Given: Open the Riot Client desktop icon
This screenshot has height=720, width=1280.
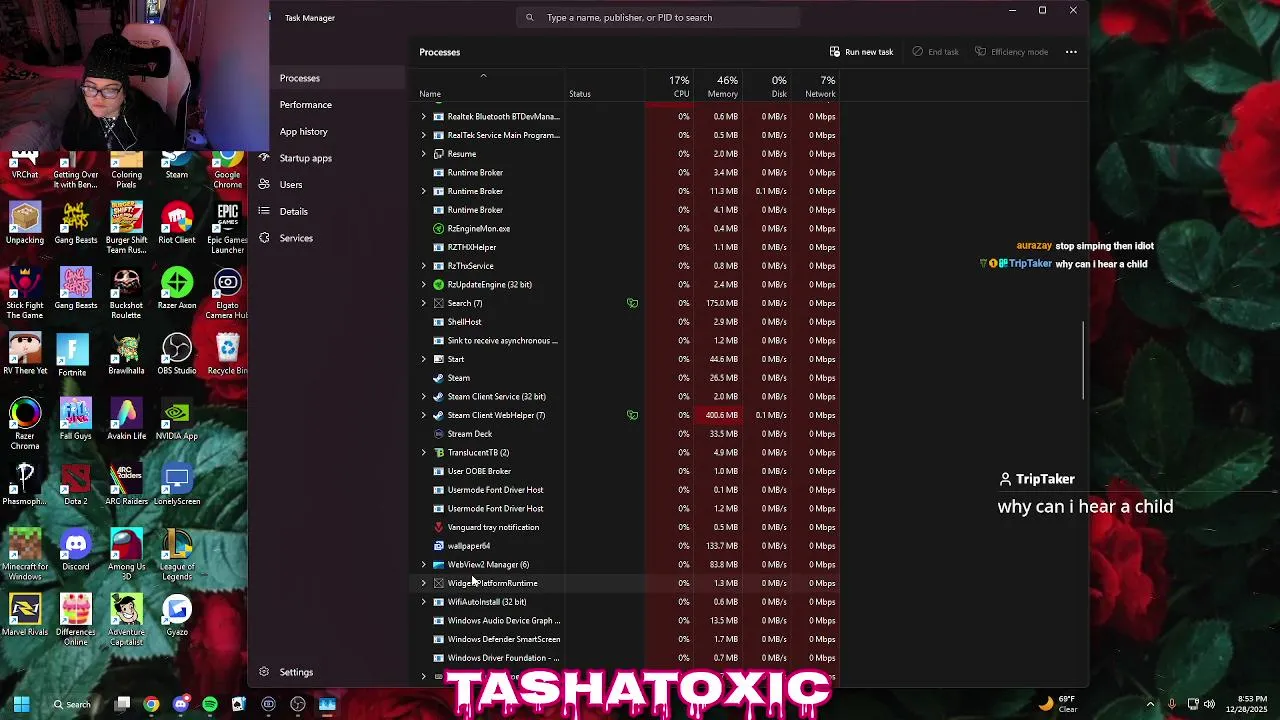Looking at the screenshot, I should coord(177,223).
